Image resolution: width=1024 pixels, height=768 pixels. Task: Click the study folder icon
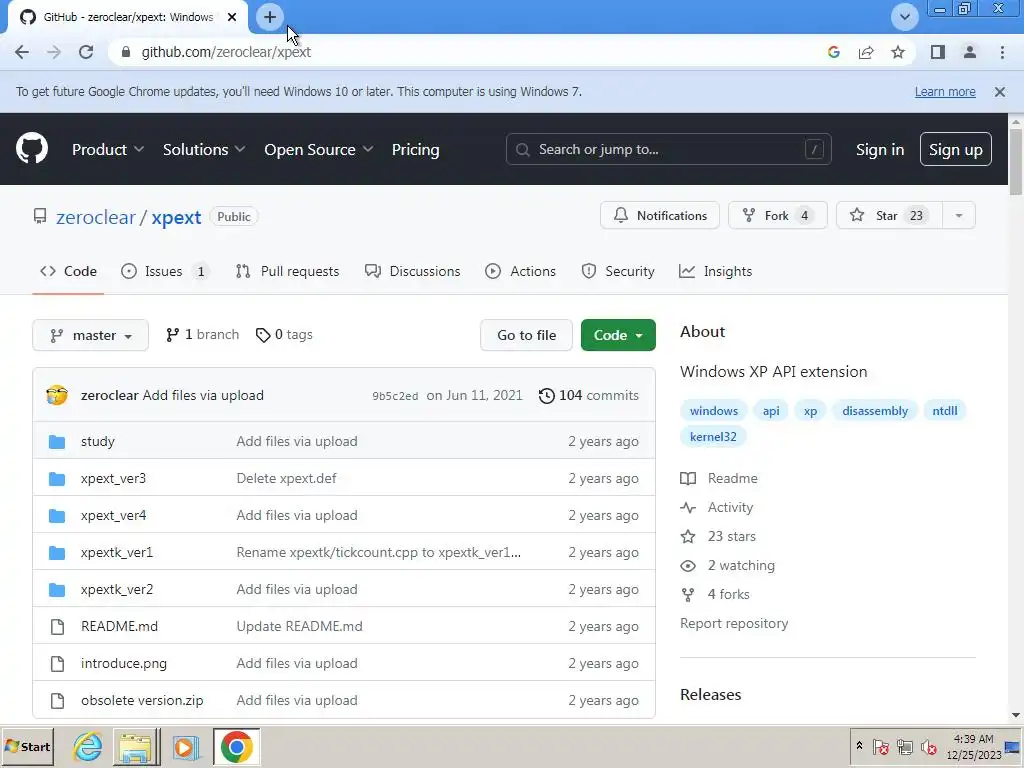(x=57, y=441)
